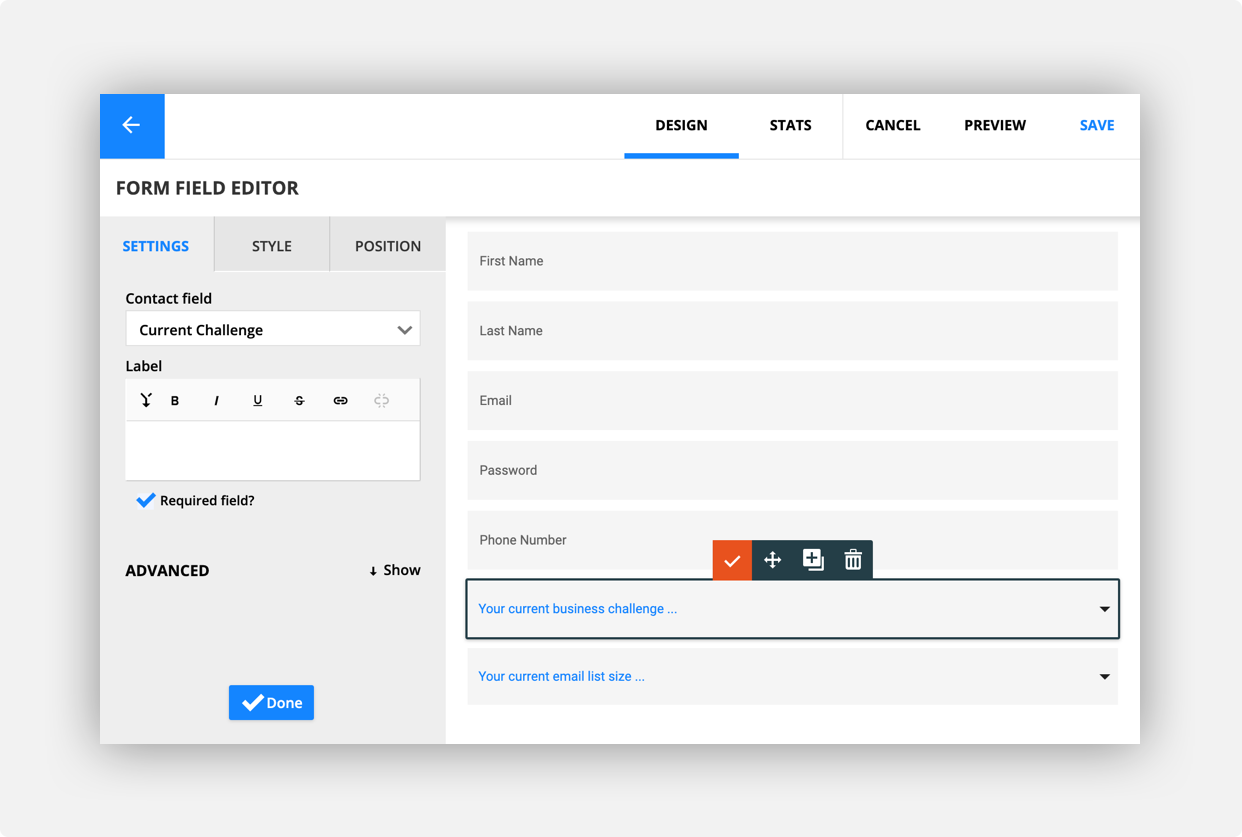Viewport: 1242px width, 837px height.
Task: Apply underline formatting in label editor
Action: [257, 399]
